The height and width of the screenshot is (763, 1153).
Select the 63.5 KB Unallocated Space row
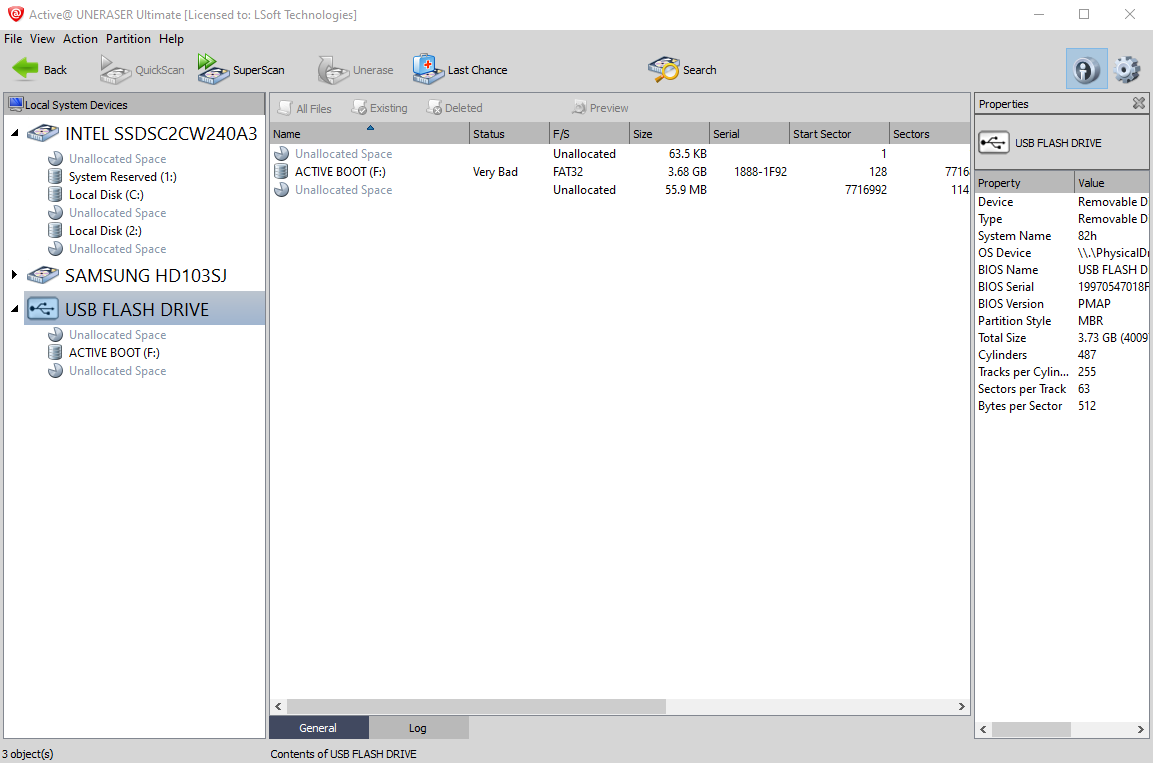[619, 154]
